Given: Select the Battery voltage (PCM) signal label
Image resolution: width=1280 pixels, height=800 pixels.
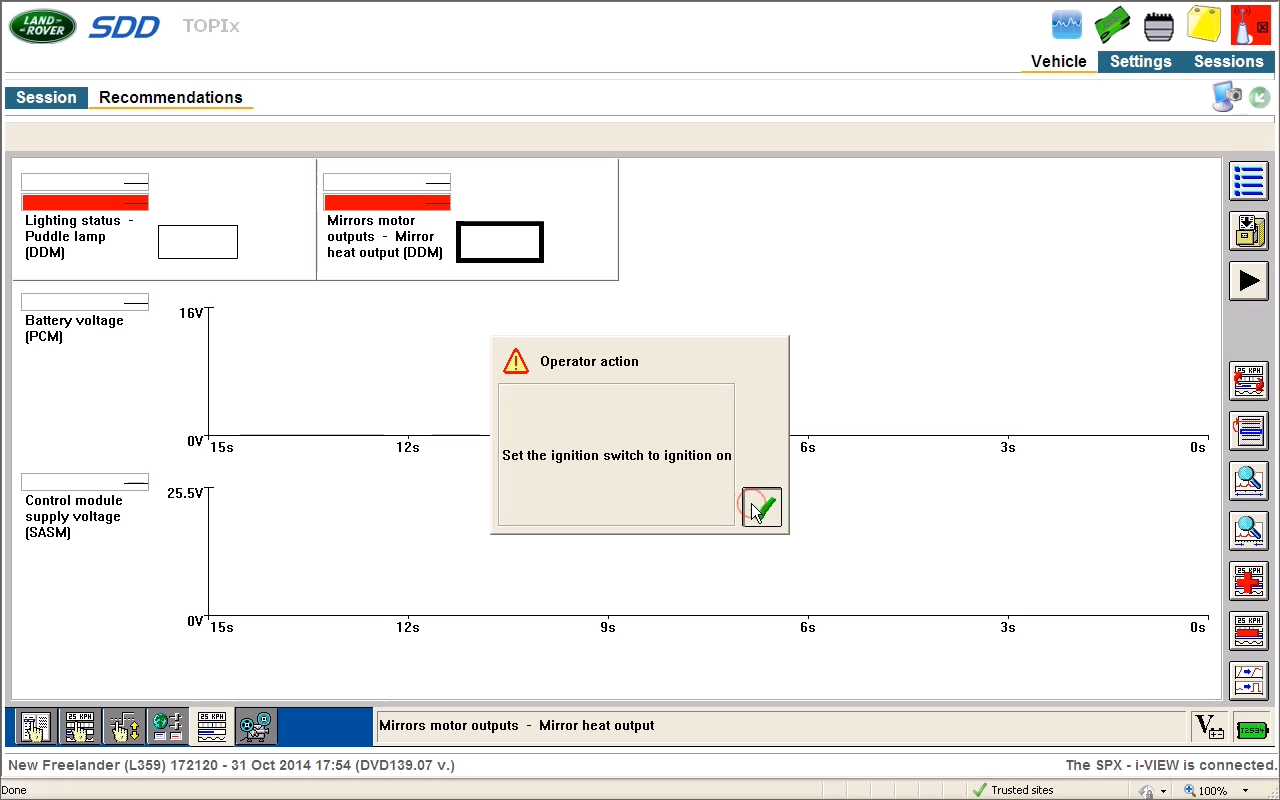Looking at the screenshot, I should 74,328.
